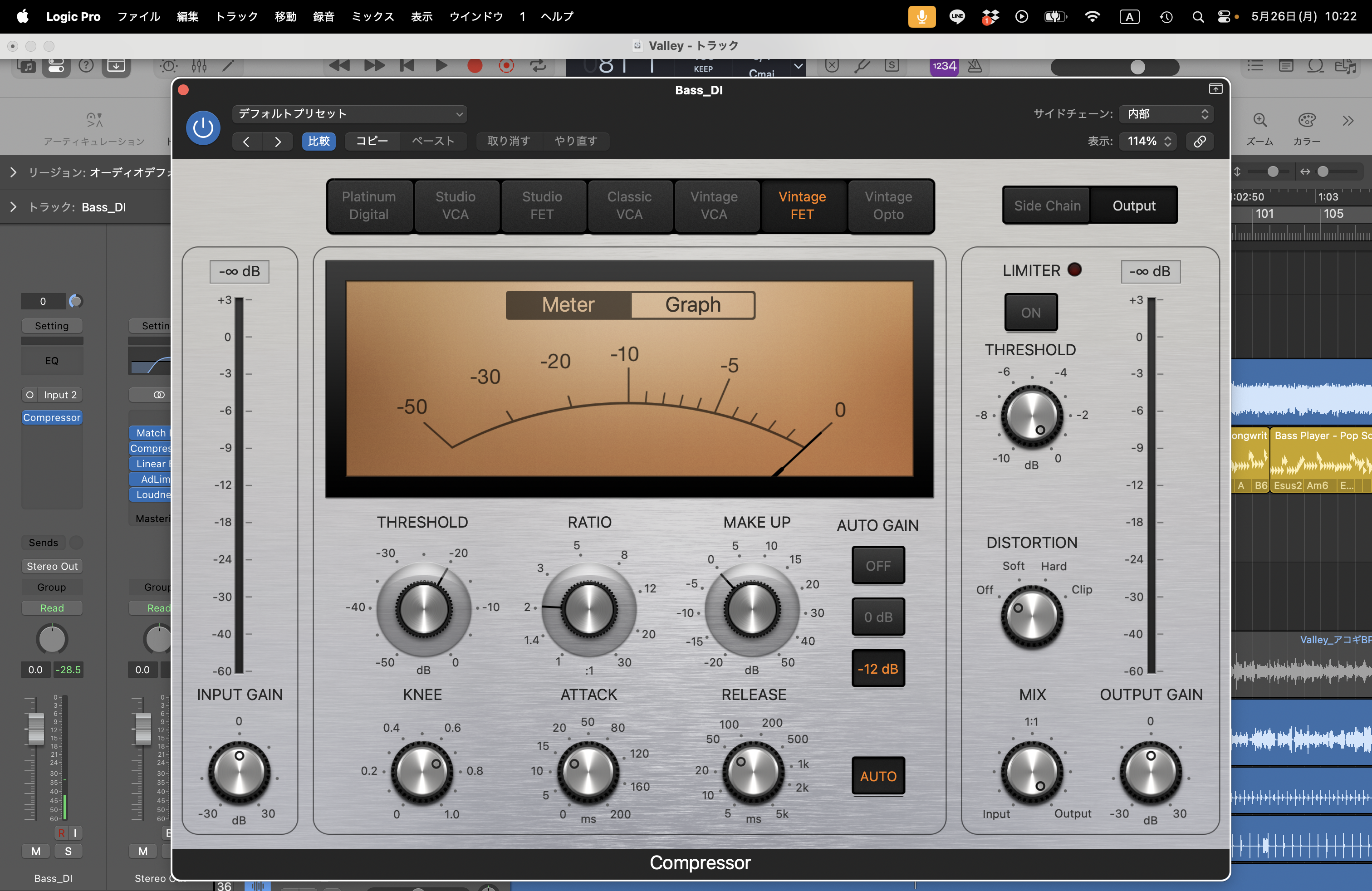Open the ミックス menu in menu bar
Image resolution: width=1372 pixels, height=891 pixels.
click(373, 16)
